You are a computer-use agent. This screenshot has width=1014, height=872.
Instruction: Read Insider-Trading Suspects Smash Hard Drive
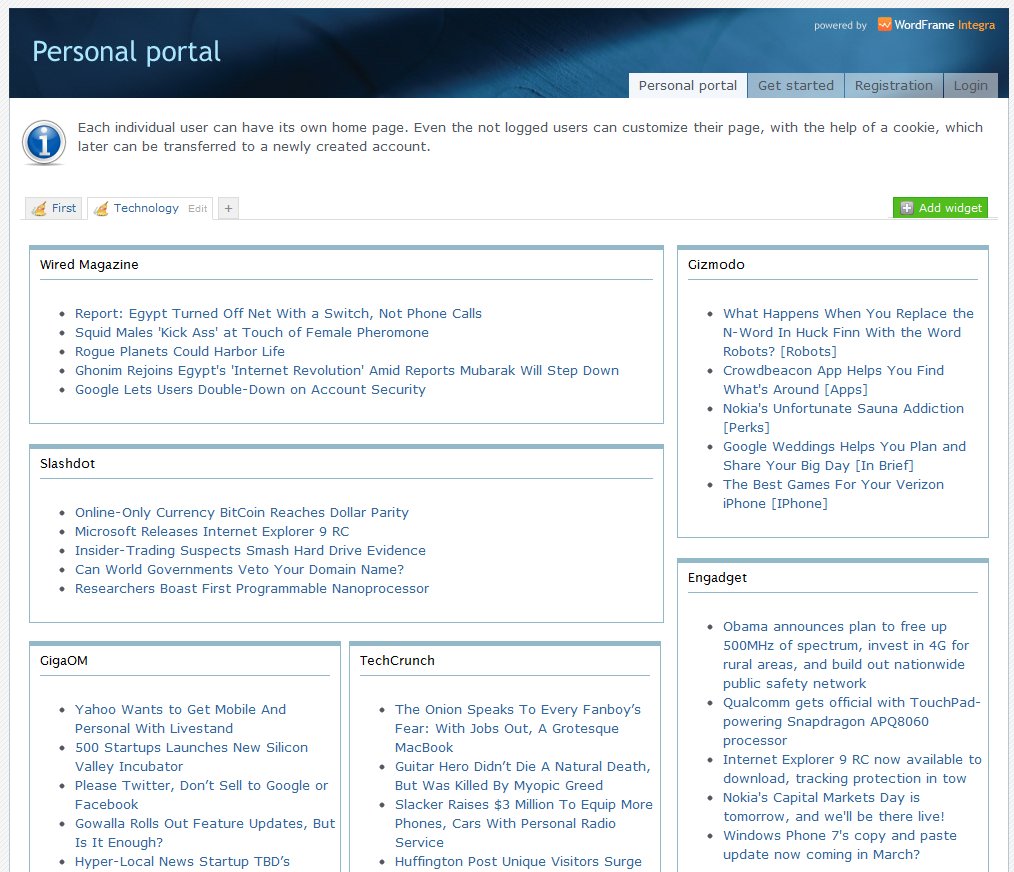click(250, 550)
